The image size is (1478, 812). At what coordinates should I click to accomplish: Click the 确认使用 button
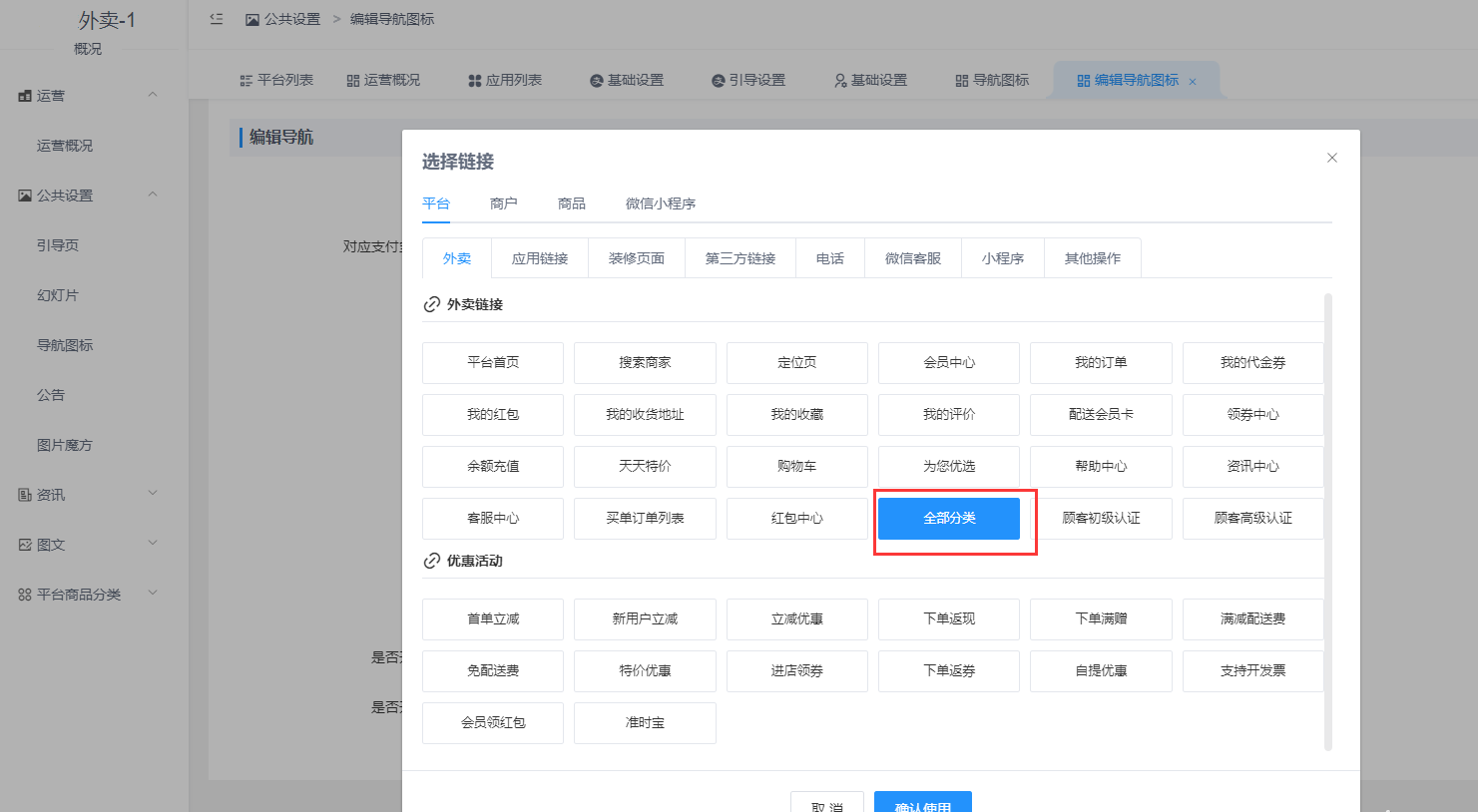[x=922, y=803]
